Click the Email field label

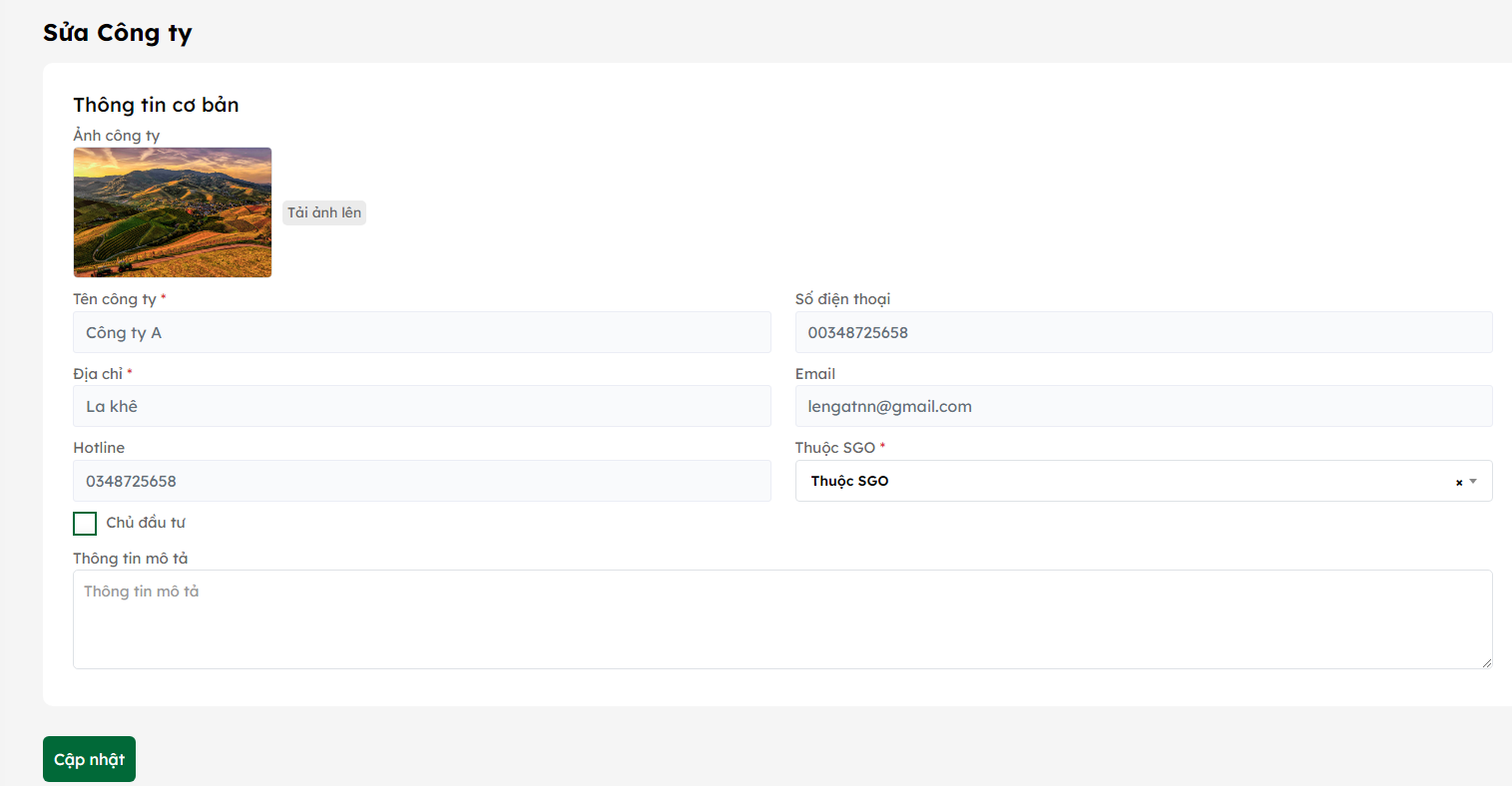pyautogui.click(x=814, y=374)
